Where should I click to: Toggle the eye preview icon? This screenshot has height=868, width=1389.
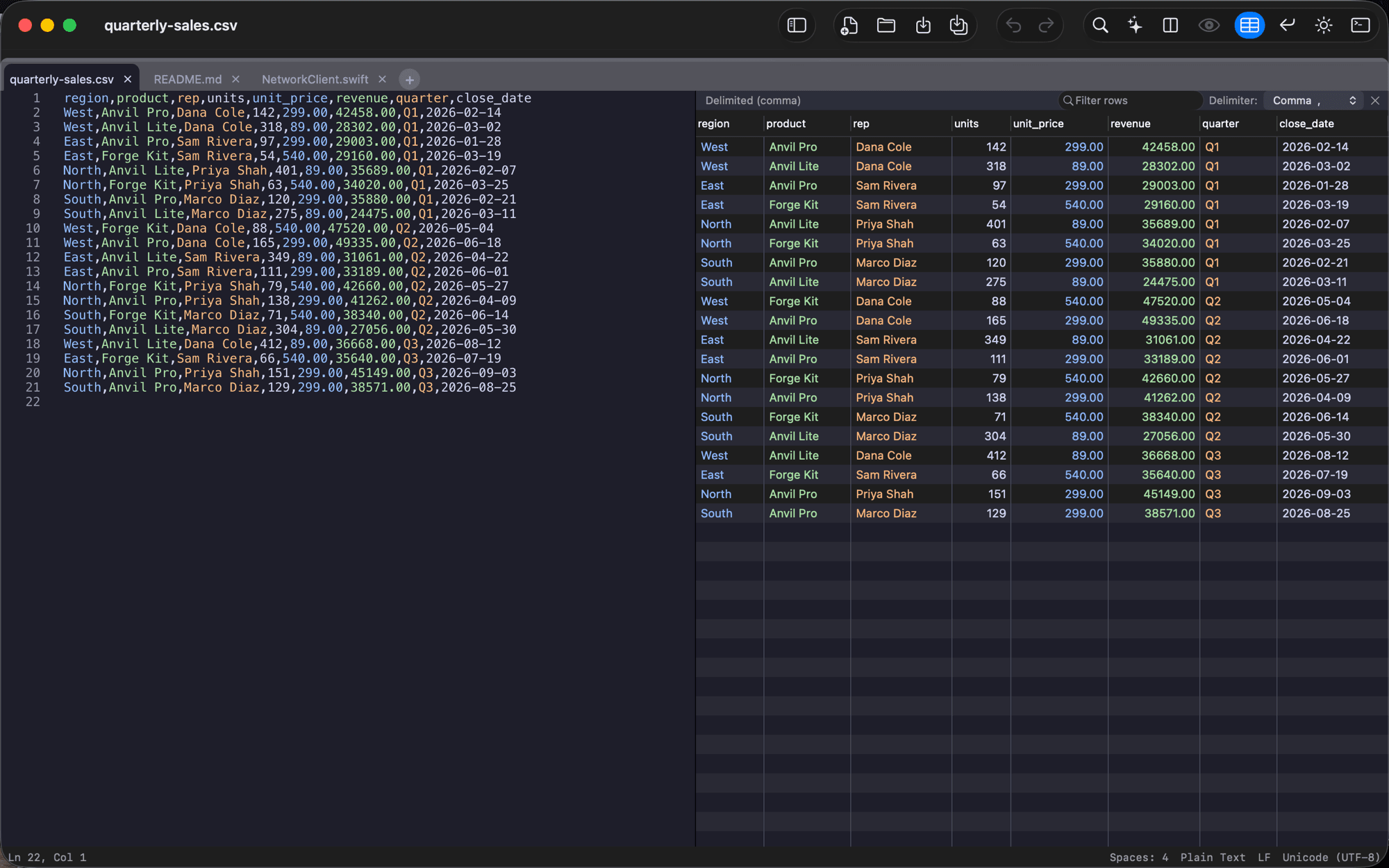[1208, 26]
